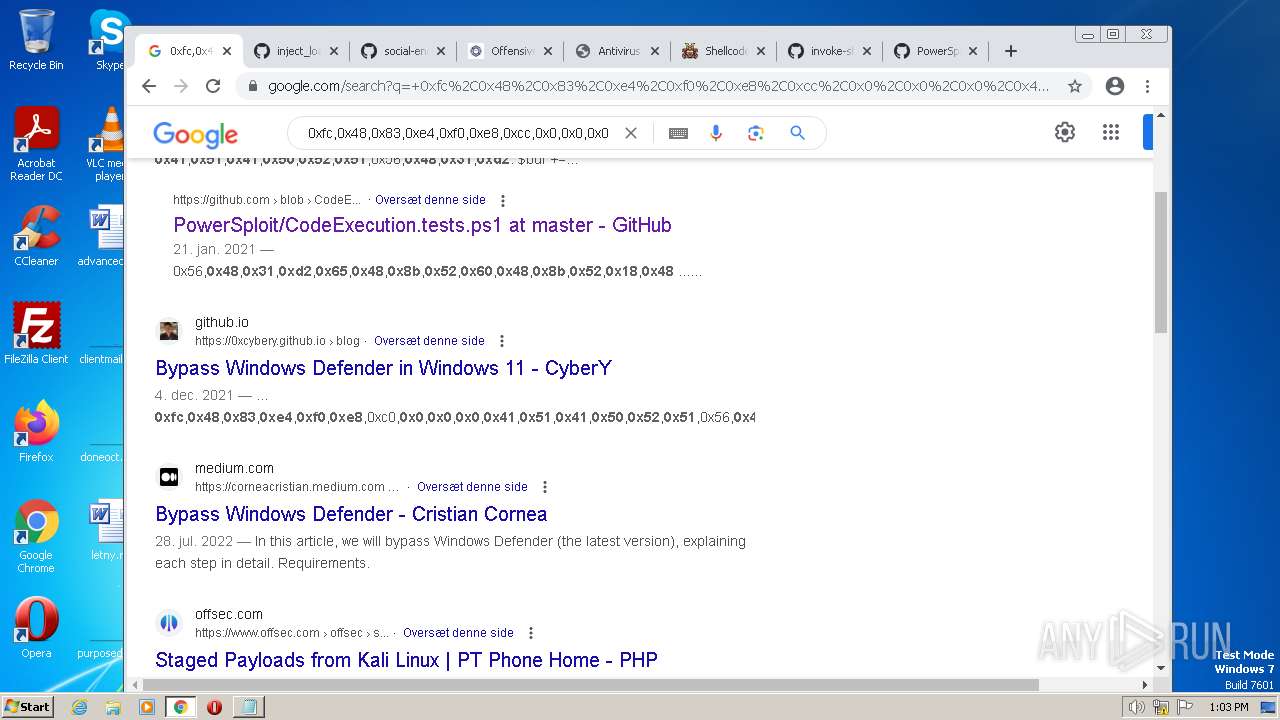The width and height of the screenshot is (1280, 720).
Task: Switch to the inject_lo GitHub tab
Action: [x=295, y=51]
